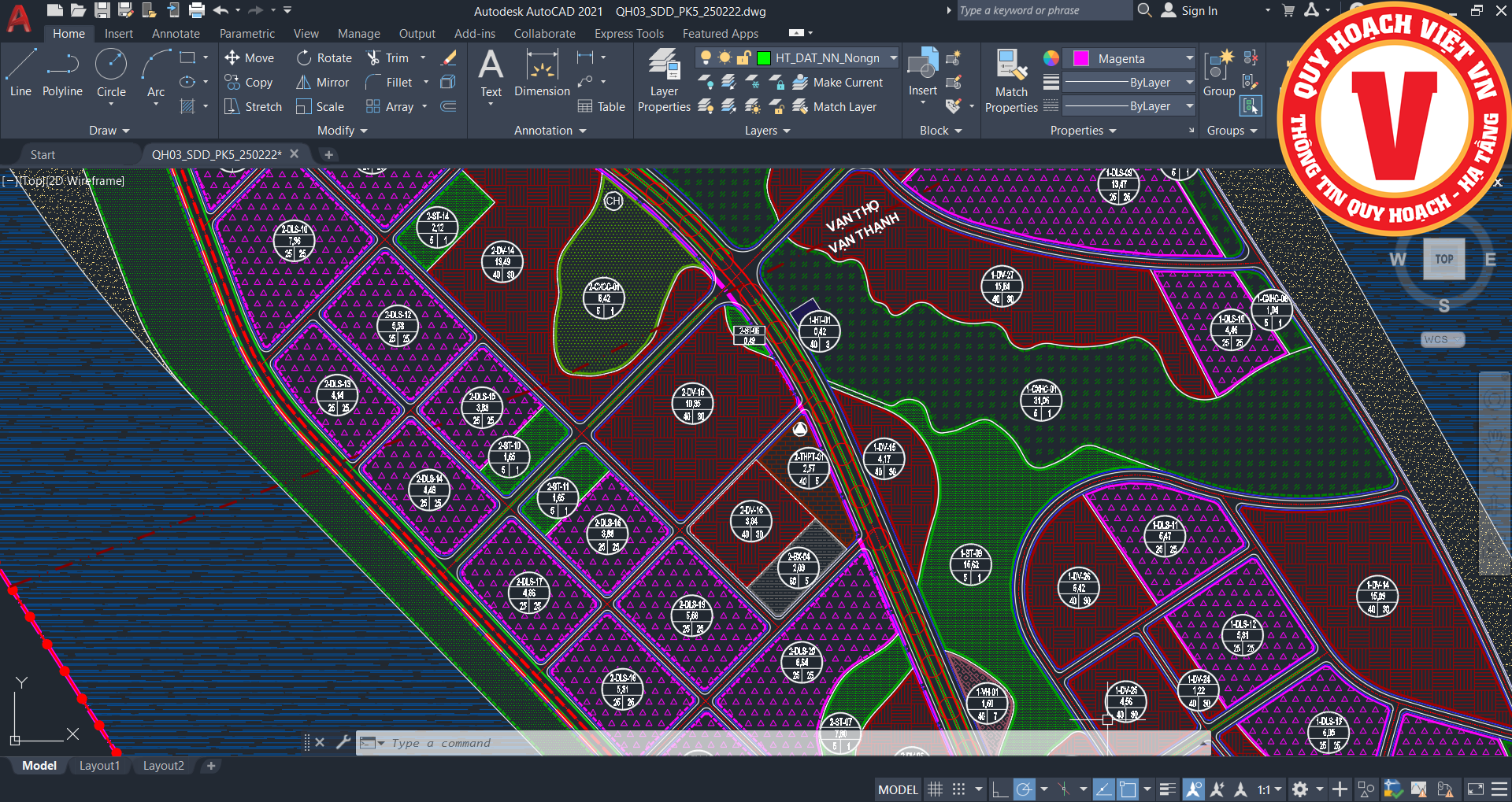This screenshot has height=802, width=1512.
Task: Toggle layer lock for current layer
Action: tap(743, 57)
